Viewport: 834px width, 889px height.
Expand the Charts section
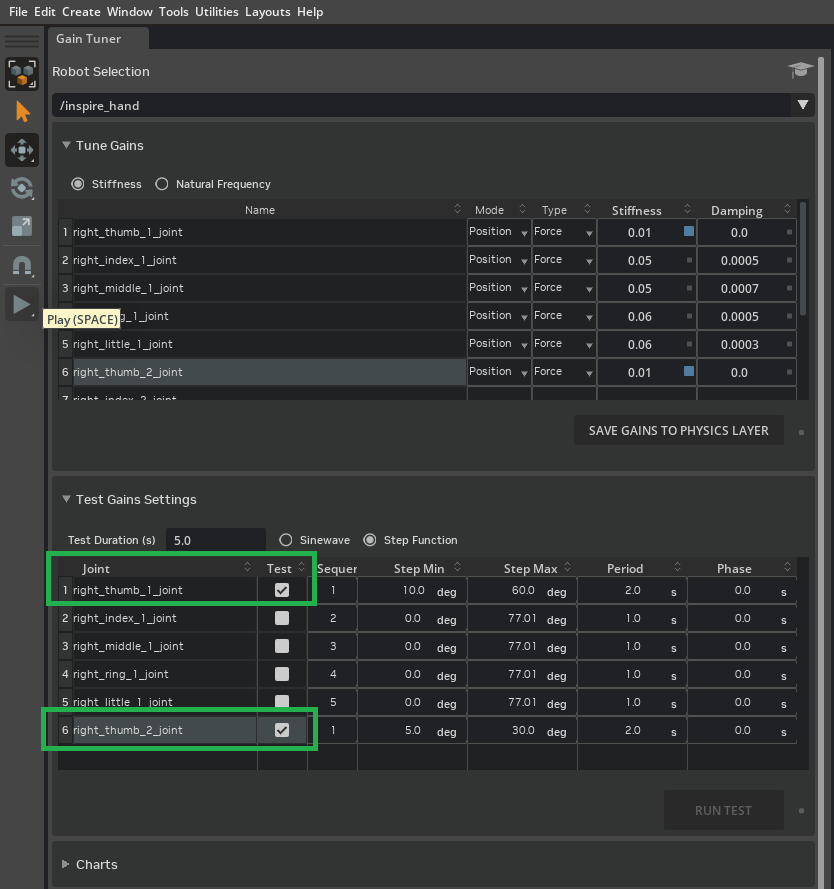66,864
